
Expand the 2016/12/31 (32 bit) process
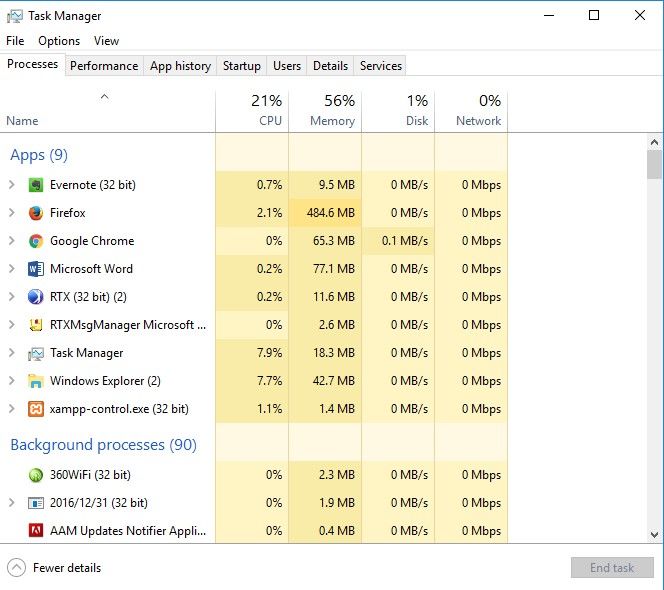[12, 503]
